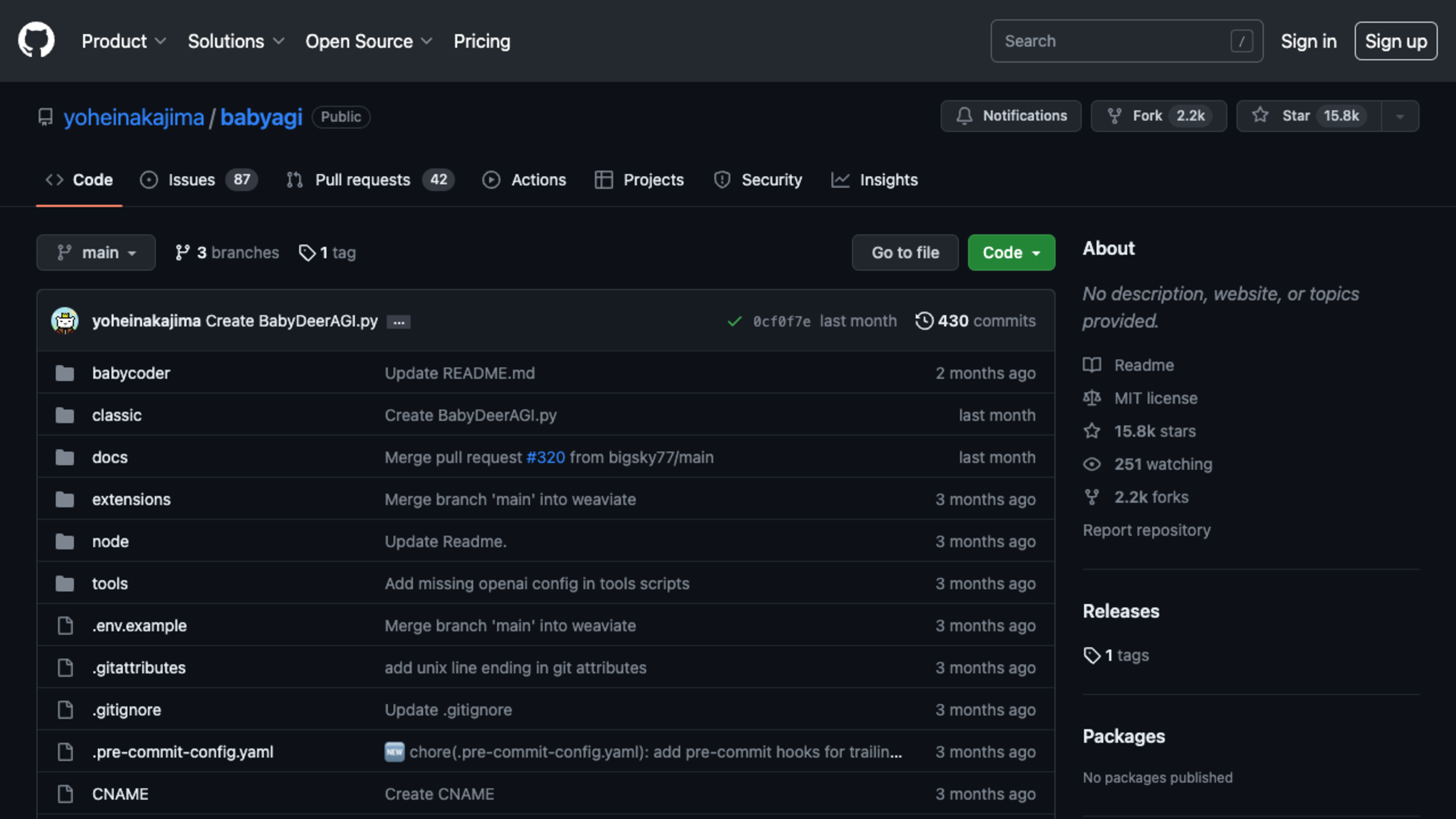Click the star icon beside 15.8k stars
The height and width of the screenshot is (819, 1456).
pos(1092,431)
